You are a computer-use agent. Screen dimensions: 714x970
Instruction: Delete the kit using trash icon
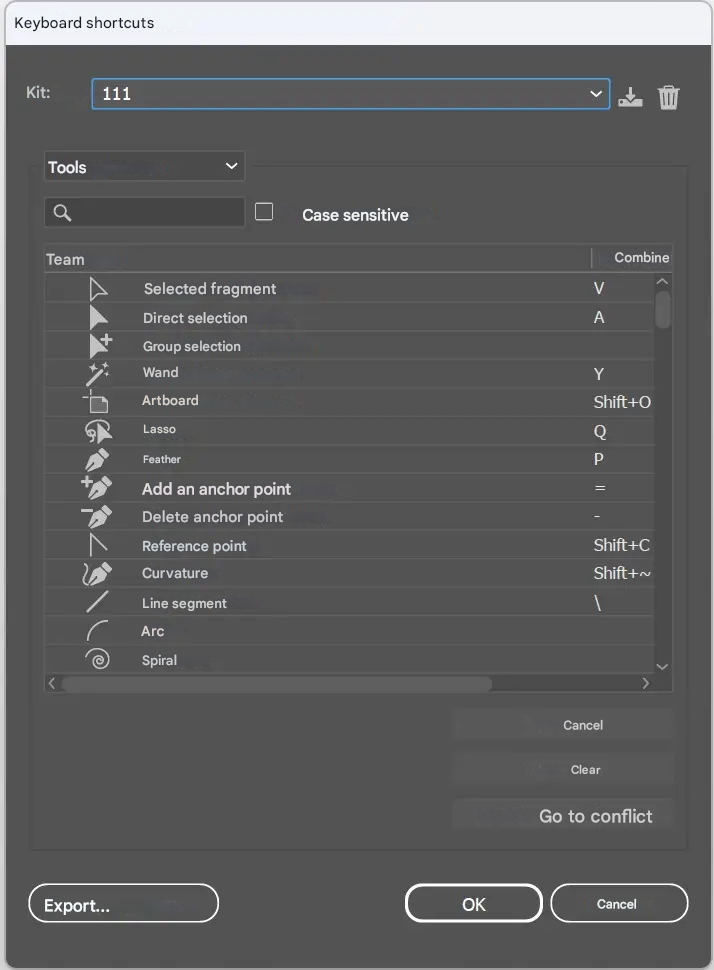tap(668, 96)
